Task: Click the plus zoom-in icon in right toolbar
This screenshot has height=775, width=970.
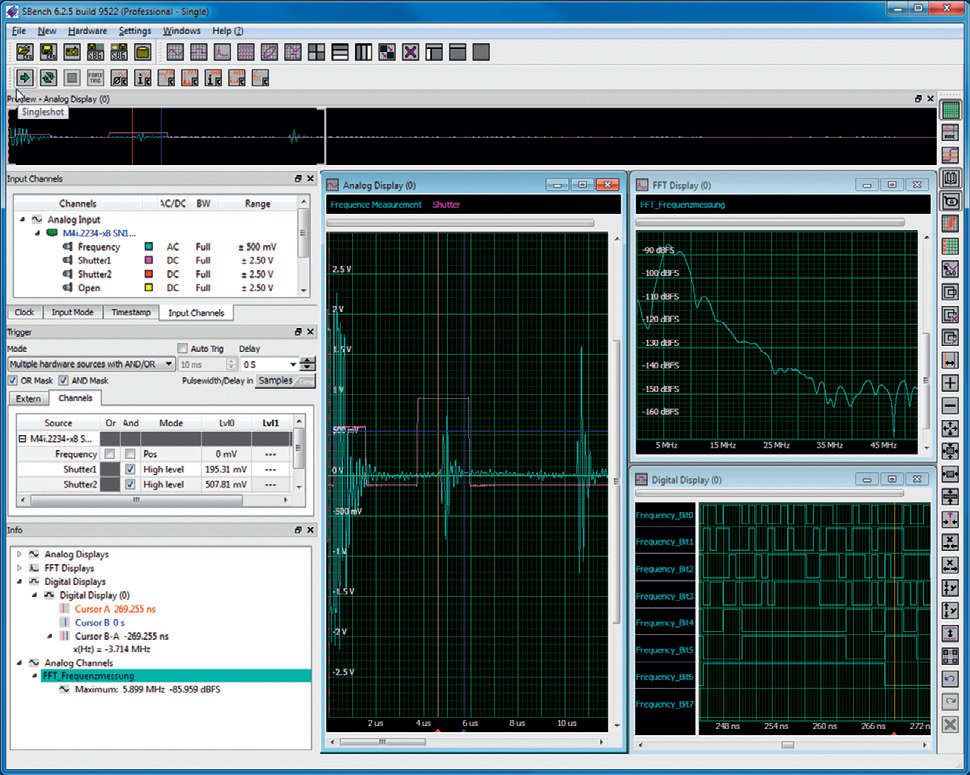Action: pos(951,383)
